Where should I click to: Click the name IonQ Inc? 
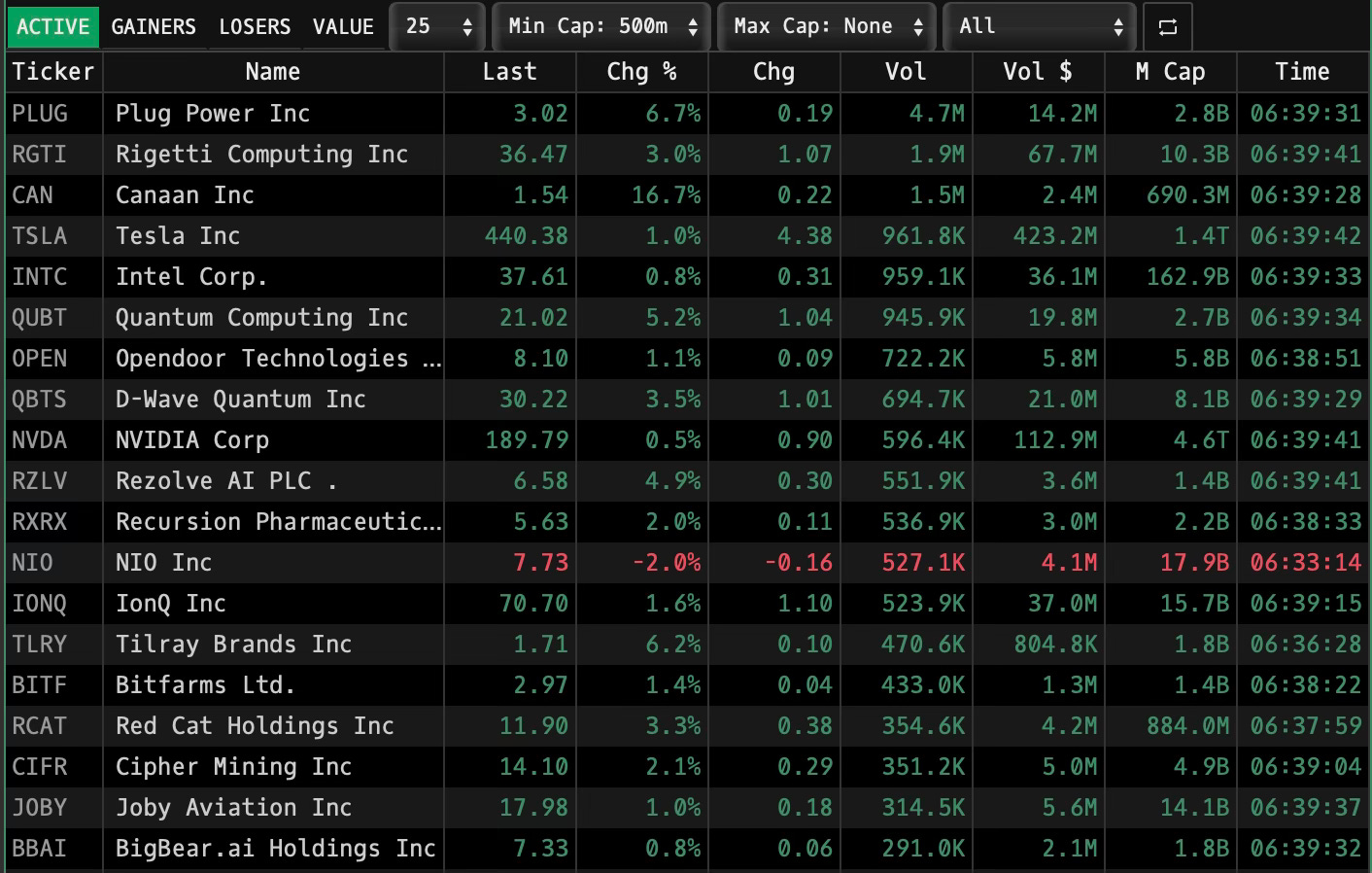[171, 604]
